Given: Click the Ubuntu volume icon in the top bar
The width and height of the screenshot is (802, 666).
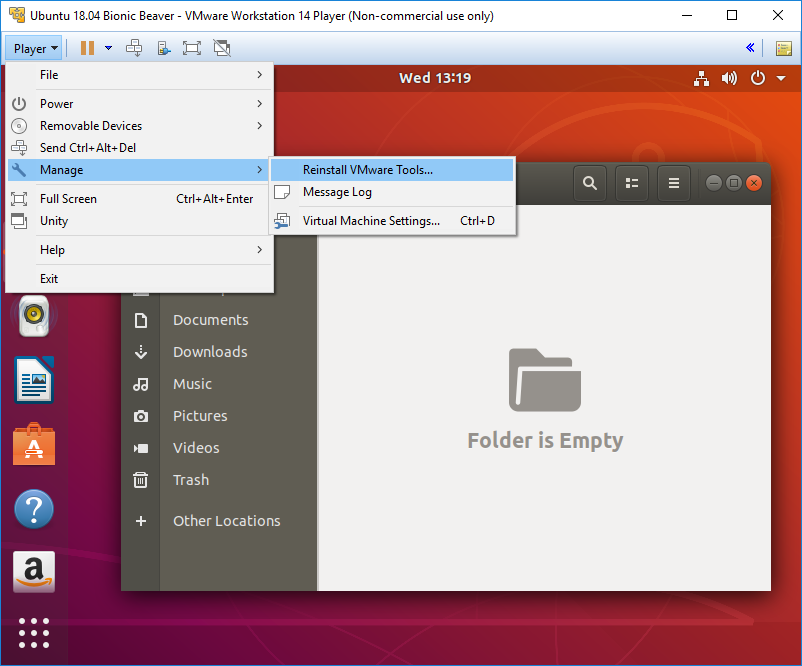Looking at the screenshot, I should (729, 78).
